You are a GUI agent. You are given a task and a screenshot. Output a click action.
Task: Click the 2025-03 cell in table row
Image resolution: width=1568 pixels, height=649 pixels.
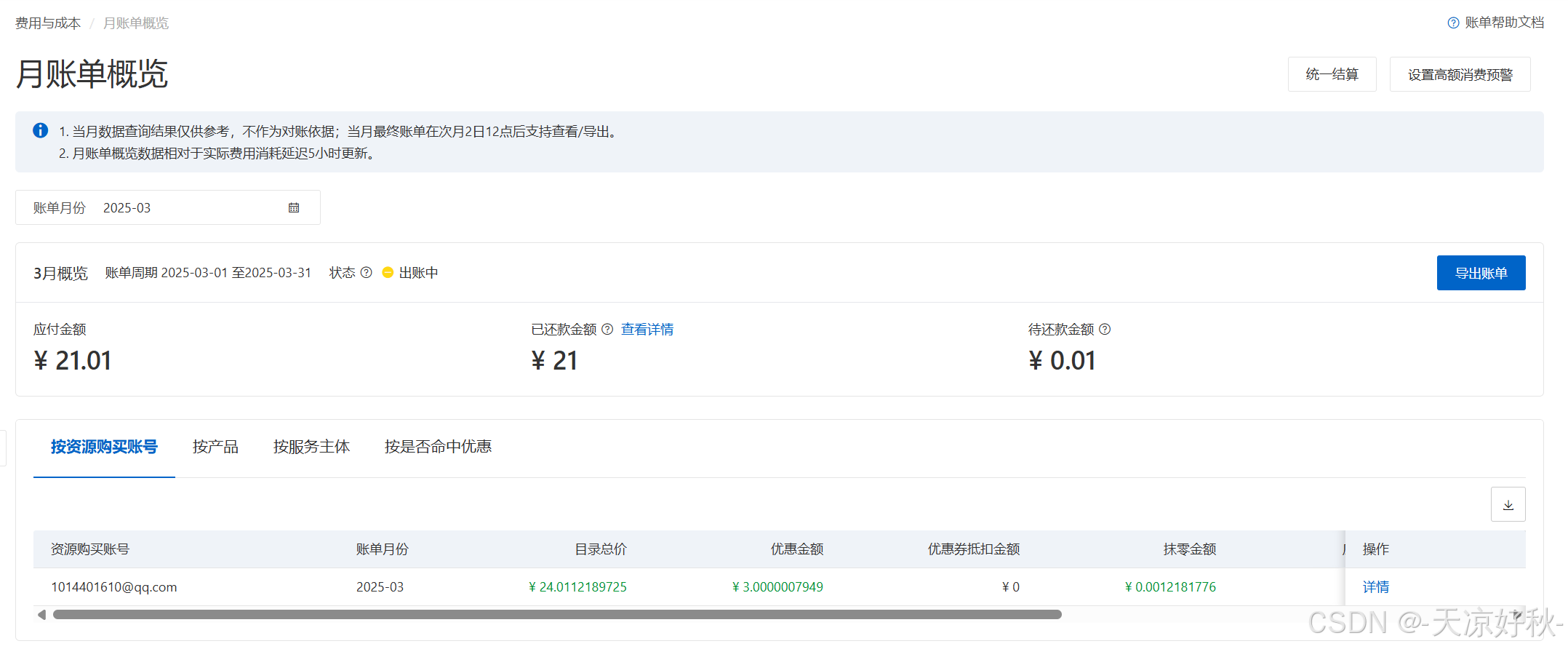pos(380,586)
